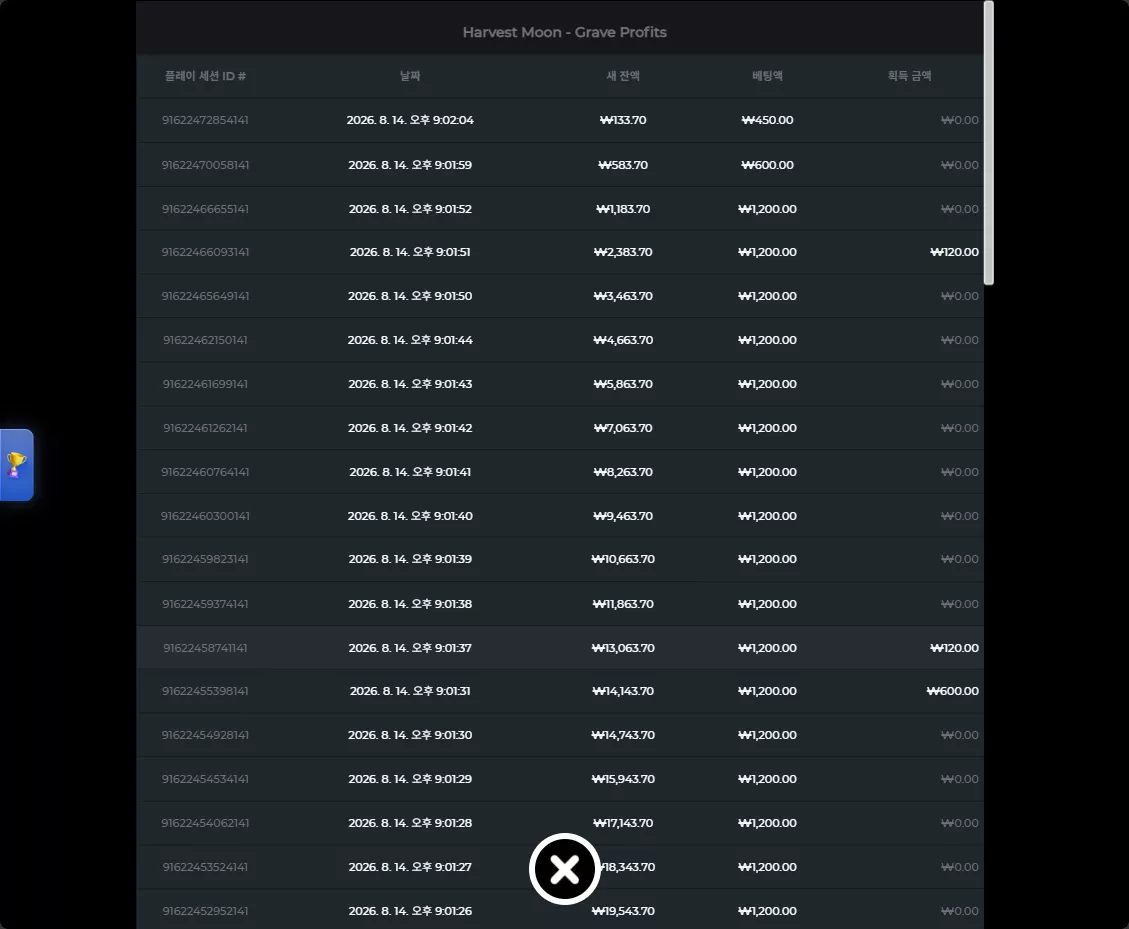The image size is (1129, 929).
Task: Select session ID 9162245539814​1
Action: point(205,691)
